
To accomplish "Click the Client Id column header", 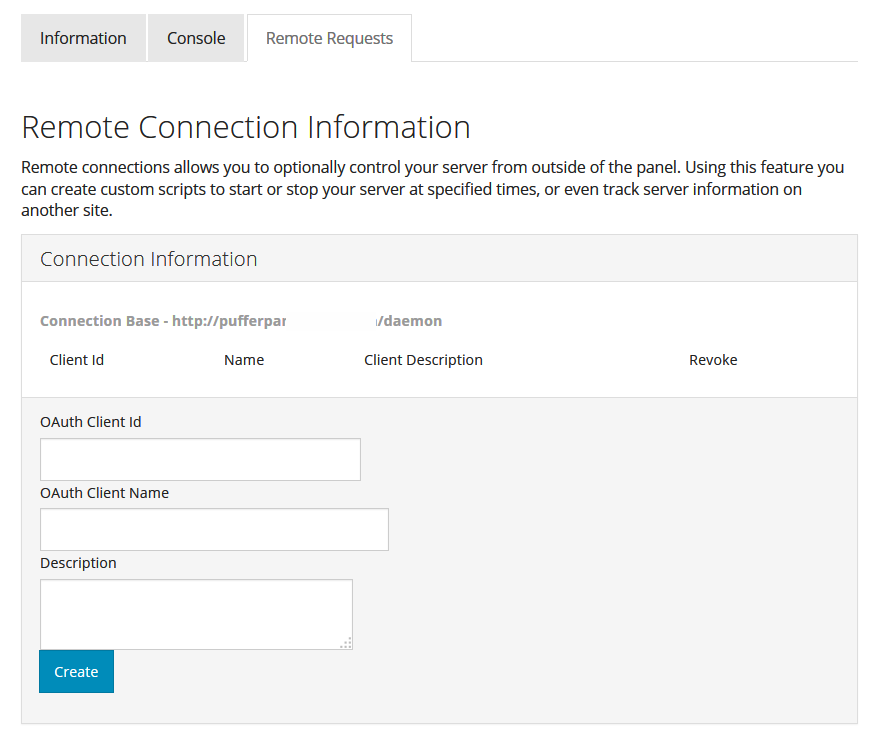I will coord(77,360).
